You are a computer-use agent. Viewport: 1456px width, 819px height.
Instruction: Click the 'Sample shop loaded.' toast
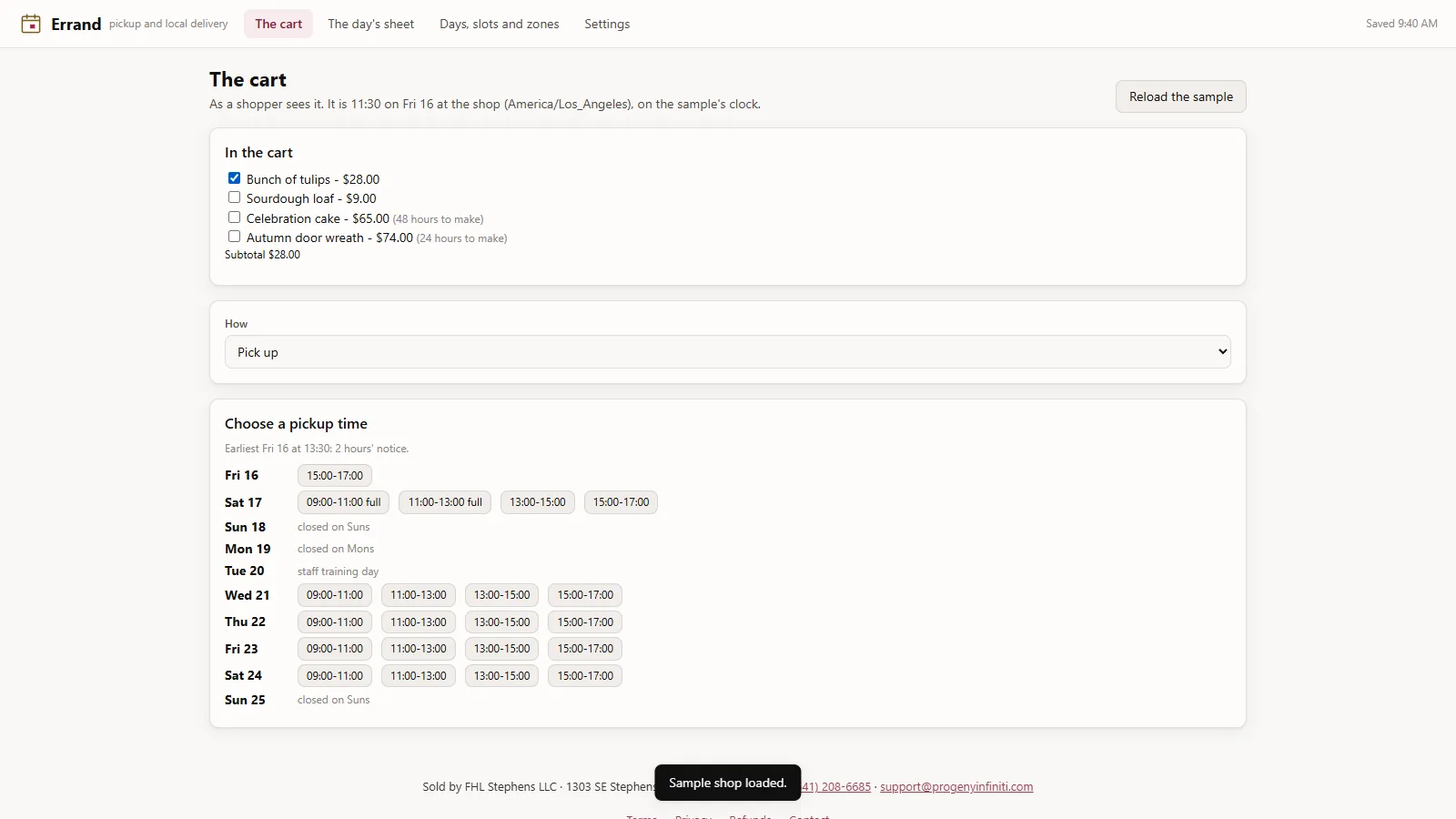[x=728, y=783]
